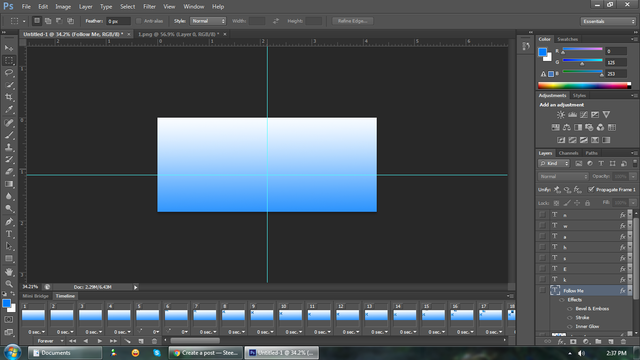Select the Eyedropper tool
Viewport: 640px width, 360px height.
pos(9,109)
